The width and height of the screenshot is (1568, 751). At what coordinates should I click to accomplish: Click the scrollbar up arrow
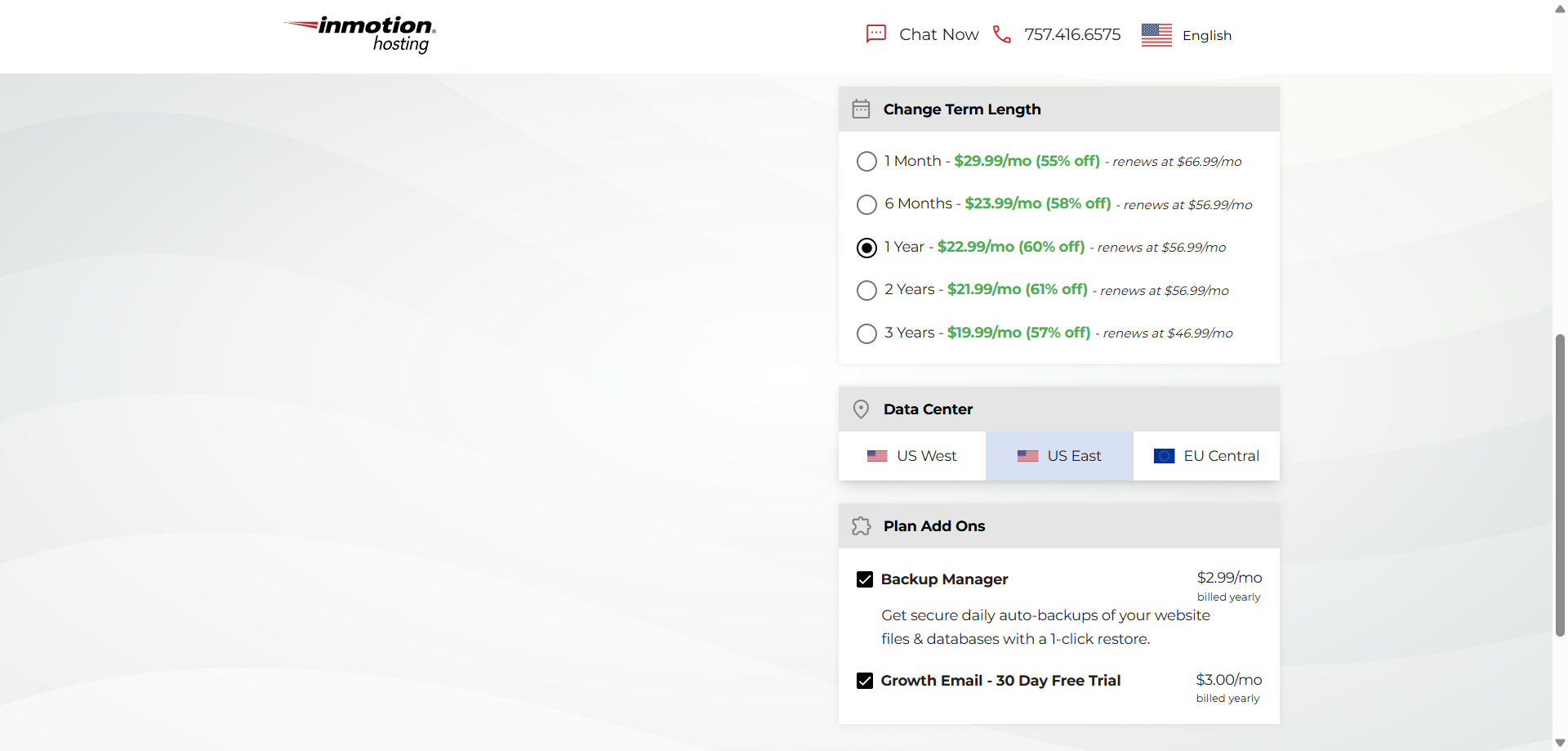tap(1560, 8)
